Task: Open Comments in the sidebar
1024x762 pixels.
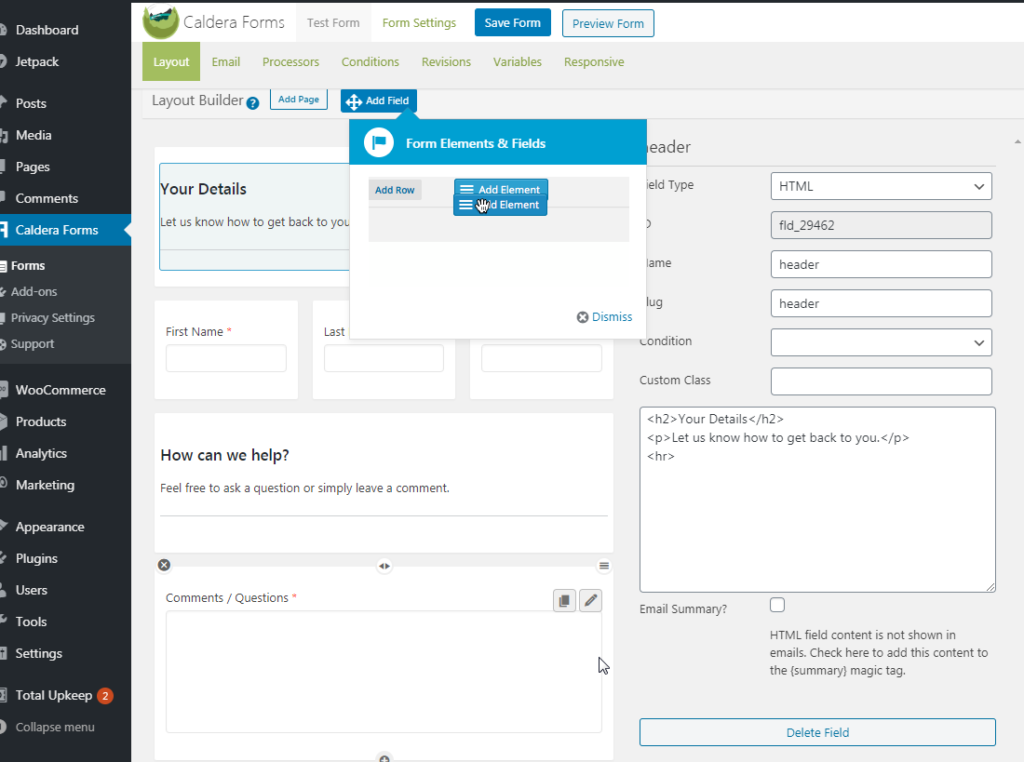Action: [x=47, y=198]
